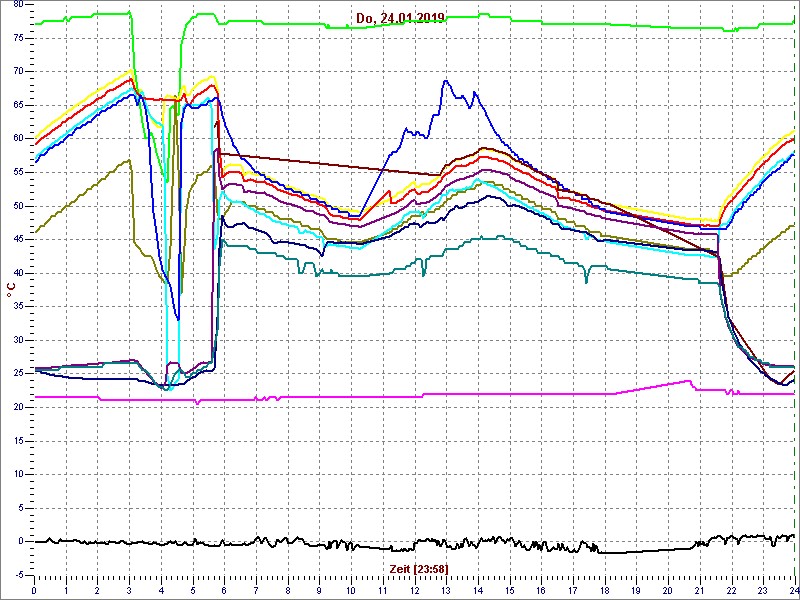Image resolution: width=800 pixels, height=600 pixels.
Task: Select the 30 temperature label on the y-axis
Action: [18, 340]
